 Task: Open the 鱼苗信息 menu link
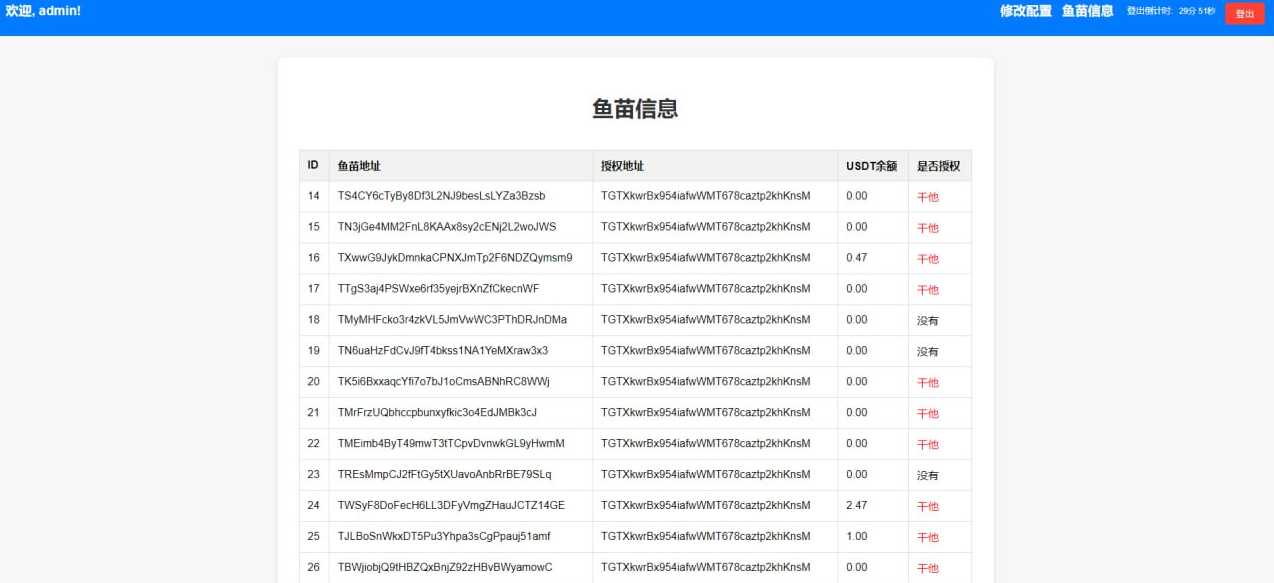pos(1088,11)
